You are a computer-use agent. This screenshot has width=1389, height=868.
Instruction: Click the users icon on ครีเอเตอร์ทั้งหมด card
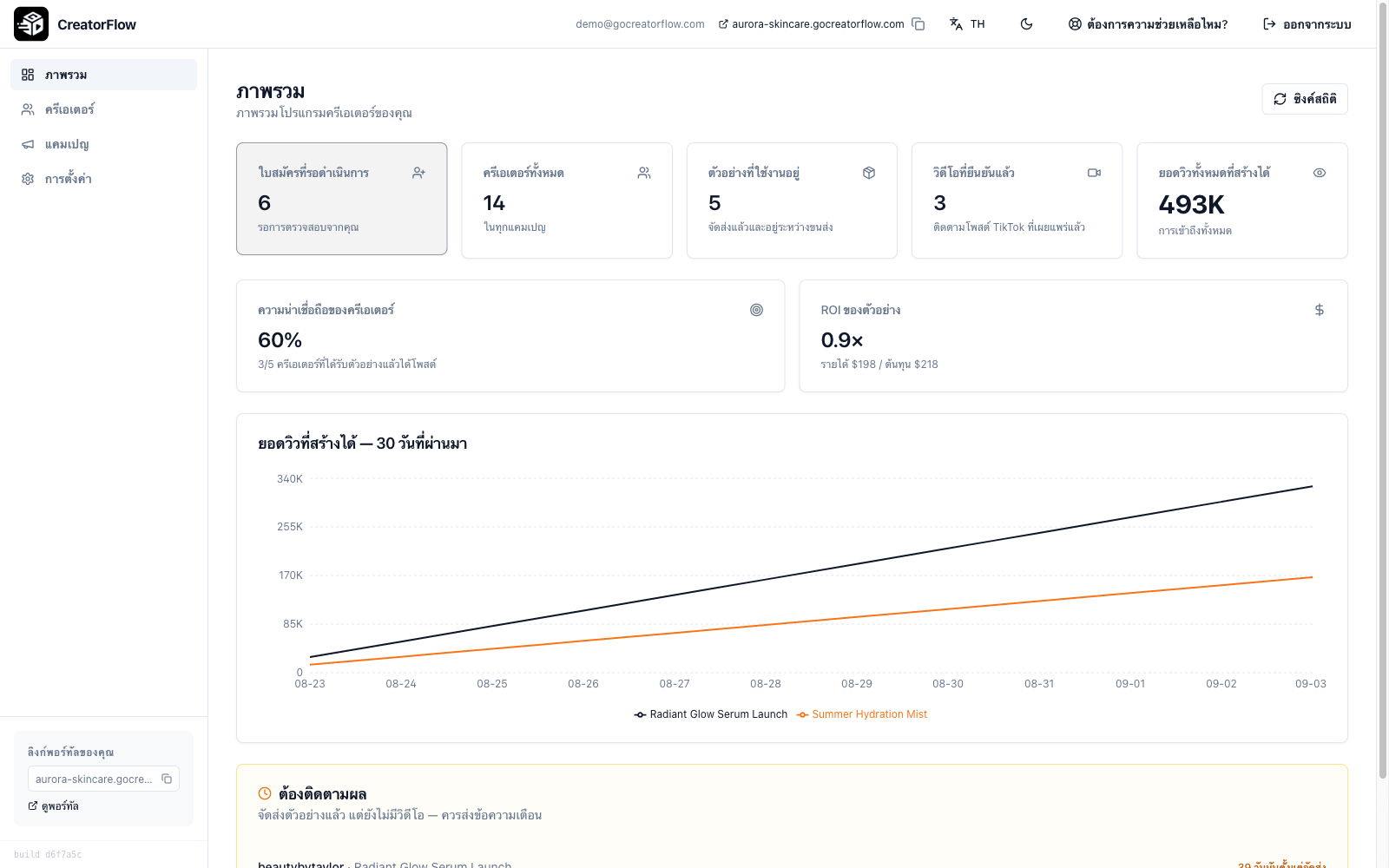(x=644, y=173)
